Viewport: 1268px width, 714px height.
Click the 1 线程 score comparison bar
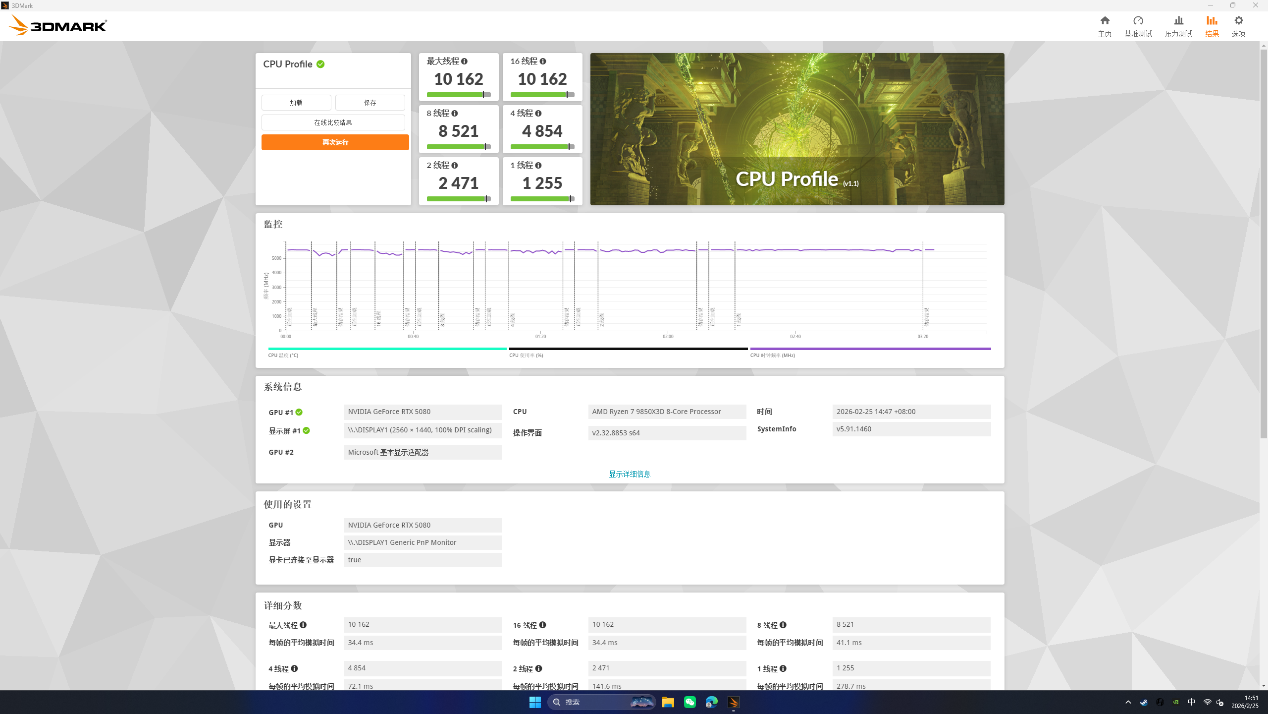click(x=542, y=198)
